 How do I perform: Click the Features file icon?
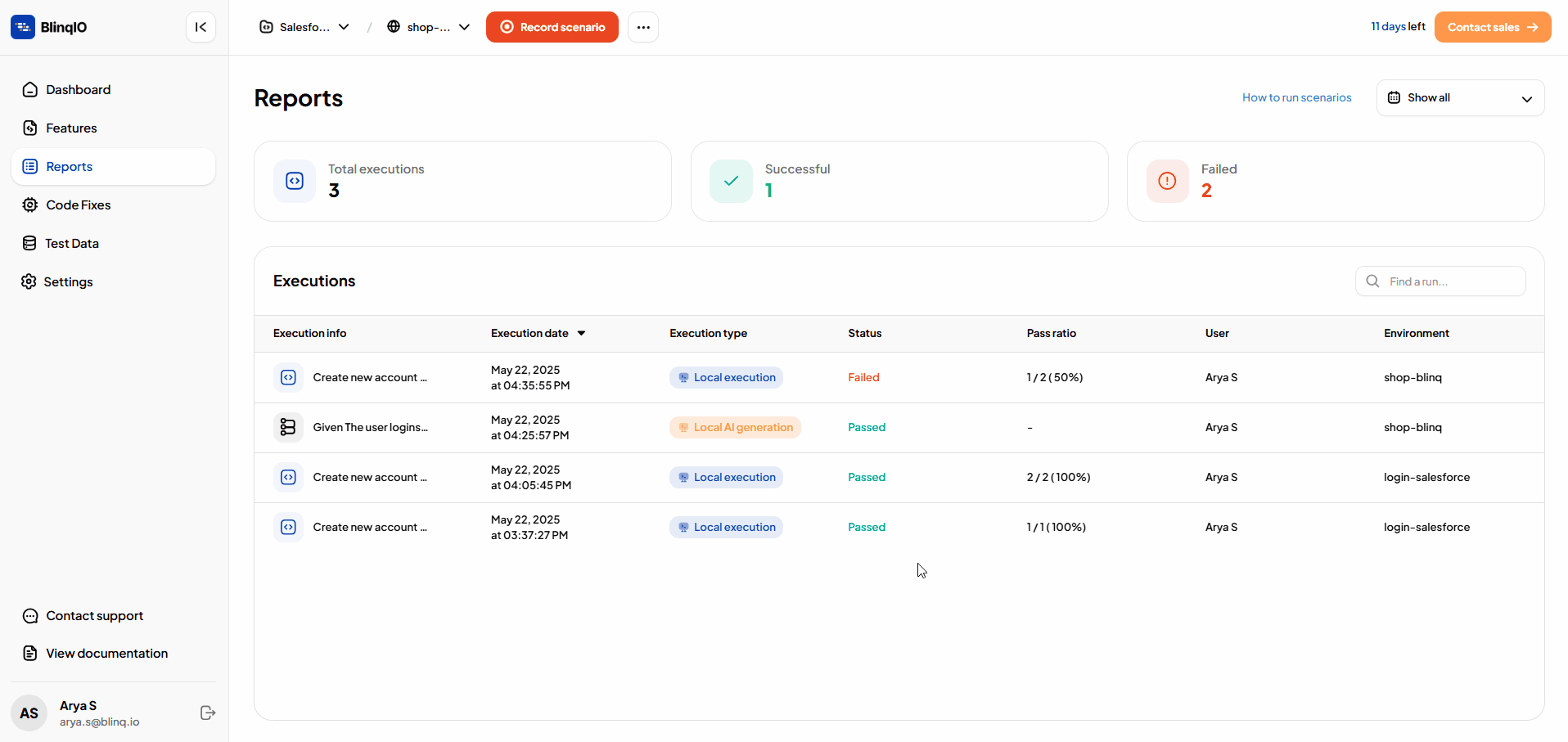tap(30, 128)
